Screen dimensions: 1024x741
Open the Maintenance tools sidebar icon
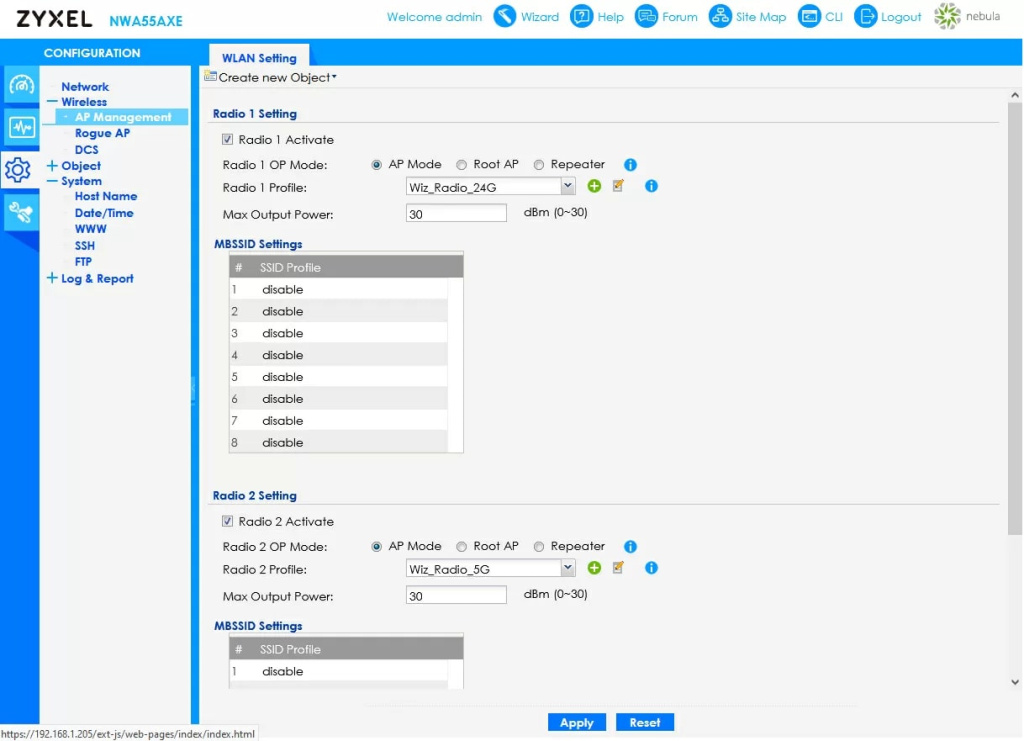pos(21,211)
